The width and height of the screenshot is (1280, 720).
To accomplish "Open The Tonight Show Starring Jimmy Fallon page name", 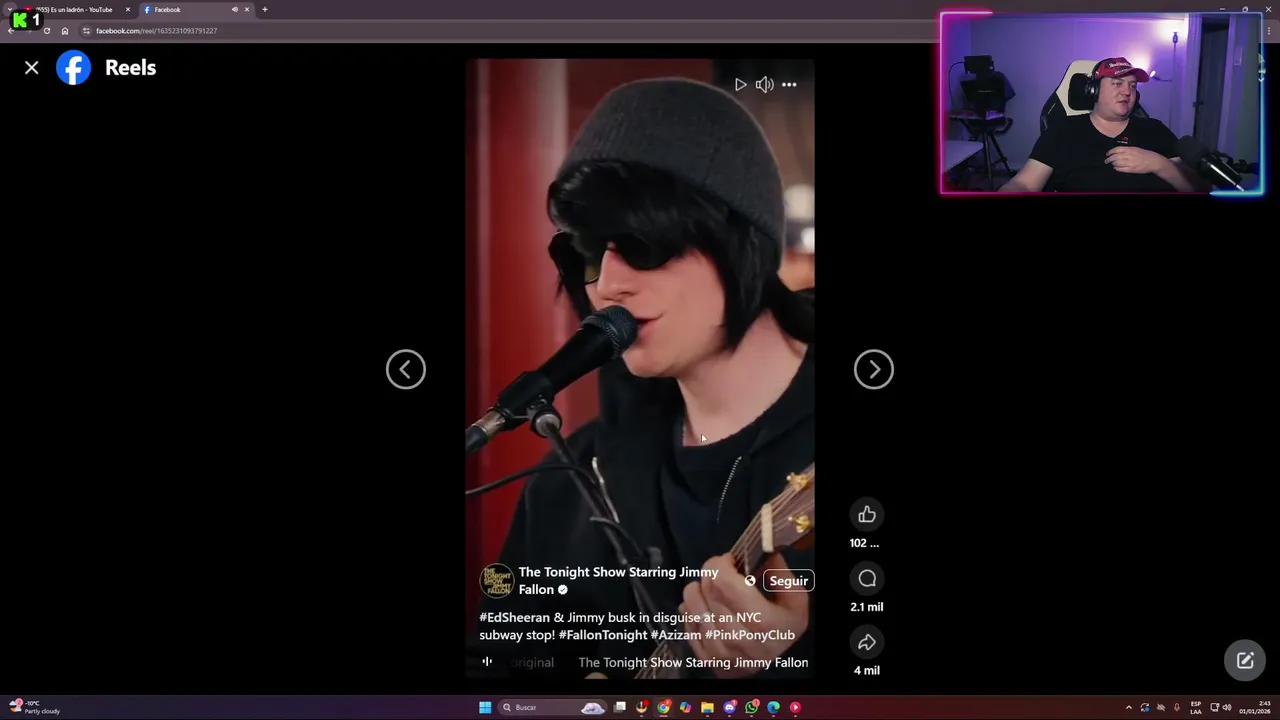I will pyautogui.click(x=618, y=581).
